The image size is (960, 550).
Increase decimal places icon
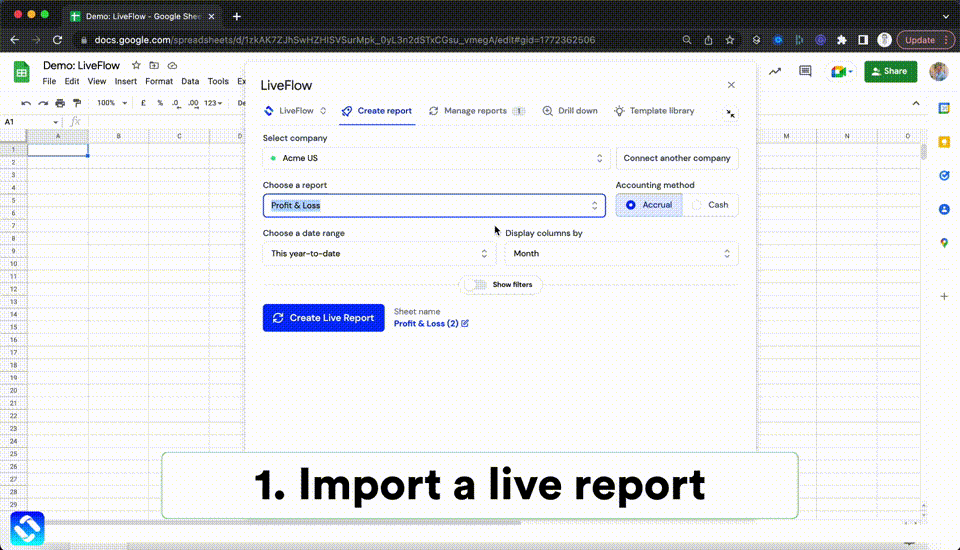[193, 103]
